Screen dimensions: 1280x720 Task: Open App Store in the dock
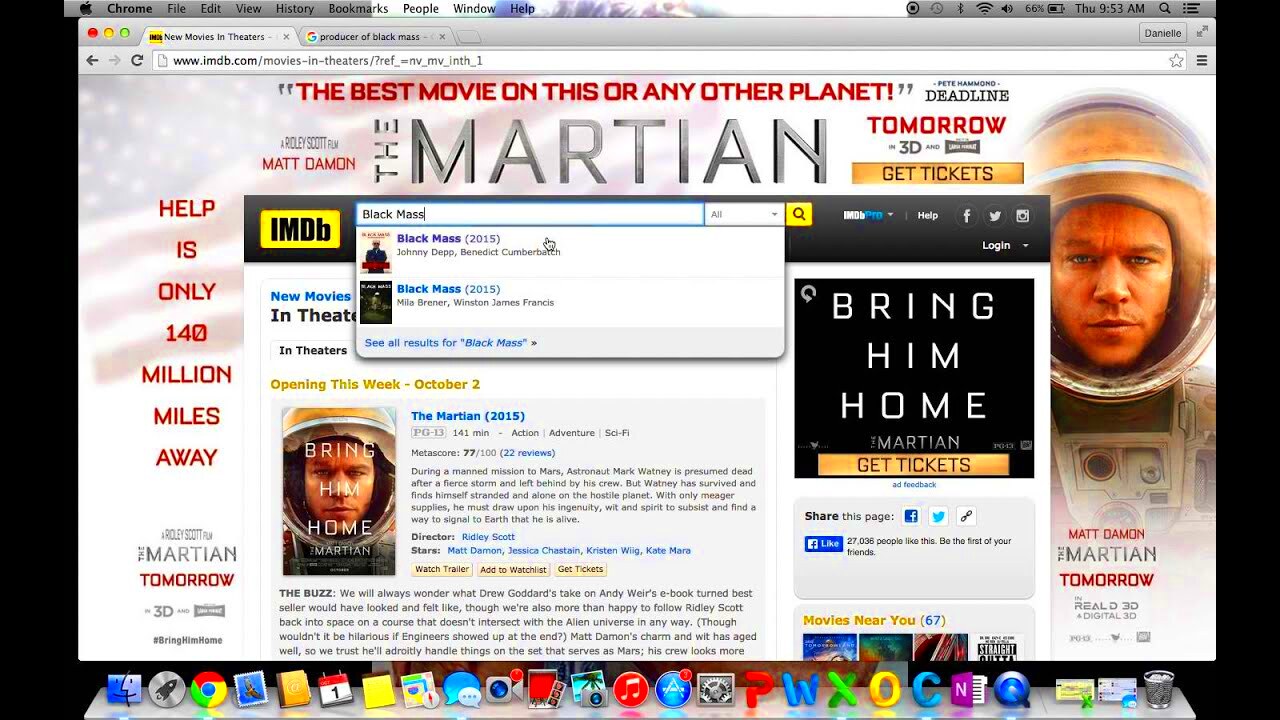pos(673,690)
